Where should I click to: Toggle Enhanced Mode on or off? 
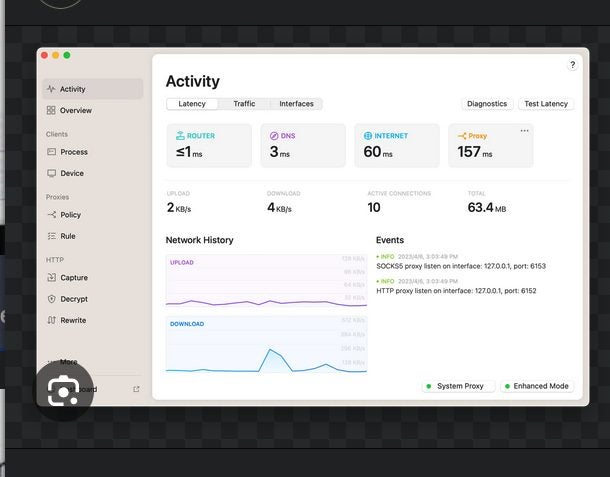tap(537, 386)
